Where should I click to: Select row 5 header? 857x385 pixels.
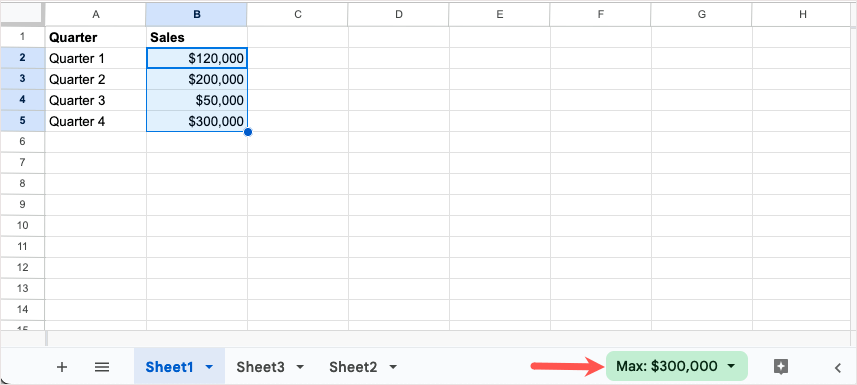coord(22,121)
